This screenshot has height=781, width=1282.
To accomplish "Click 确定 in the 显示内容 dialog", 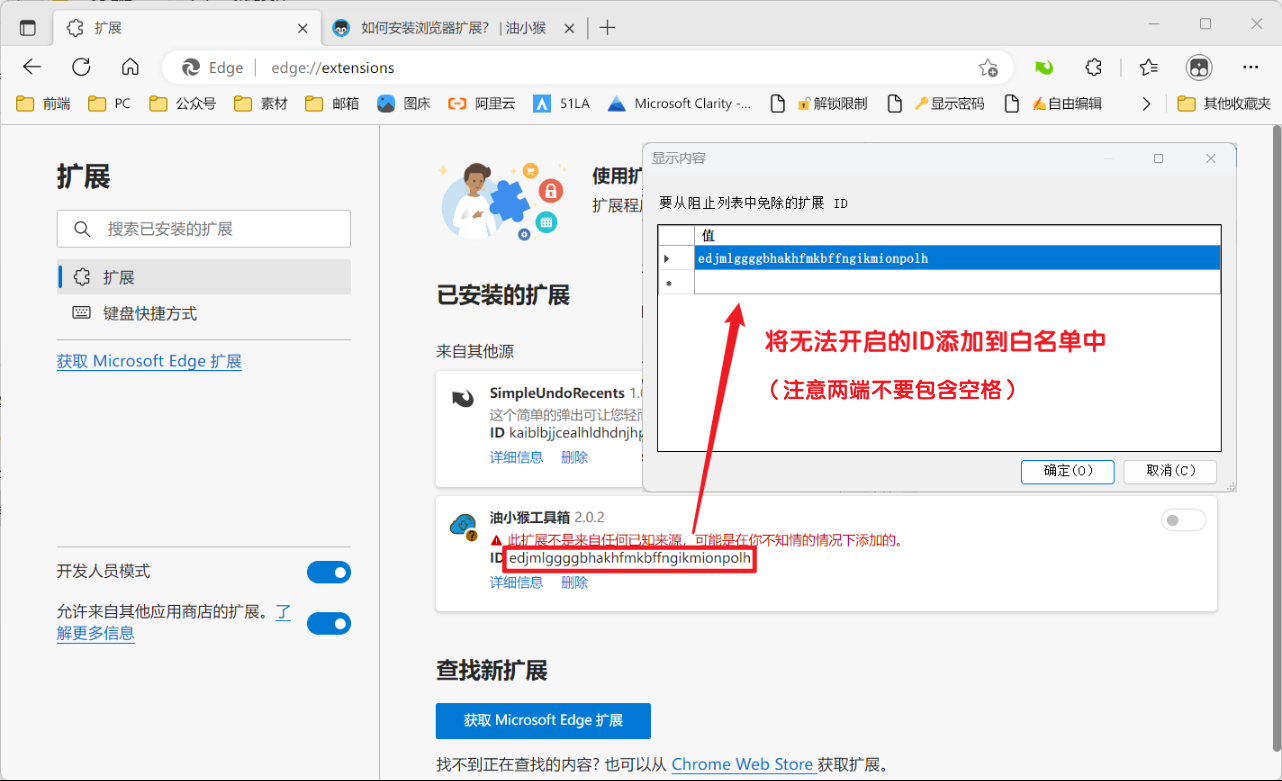I will tap(1067, 471).
